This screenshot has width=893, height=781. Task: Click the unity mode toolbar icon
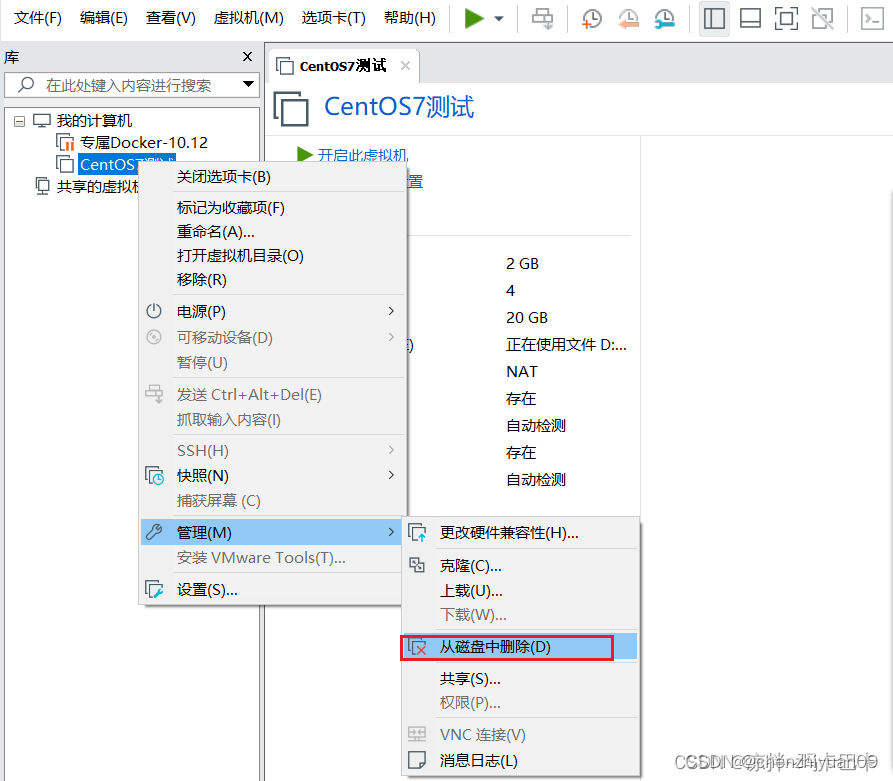click(822, 19)
